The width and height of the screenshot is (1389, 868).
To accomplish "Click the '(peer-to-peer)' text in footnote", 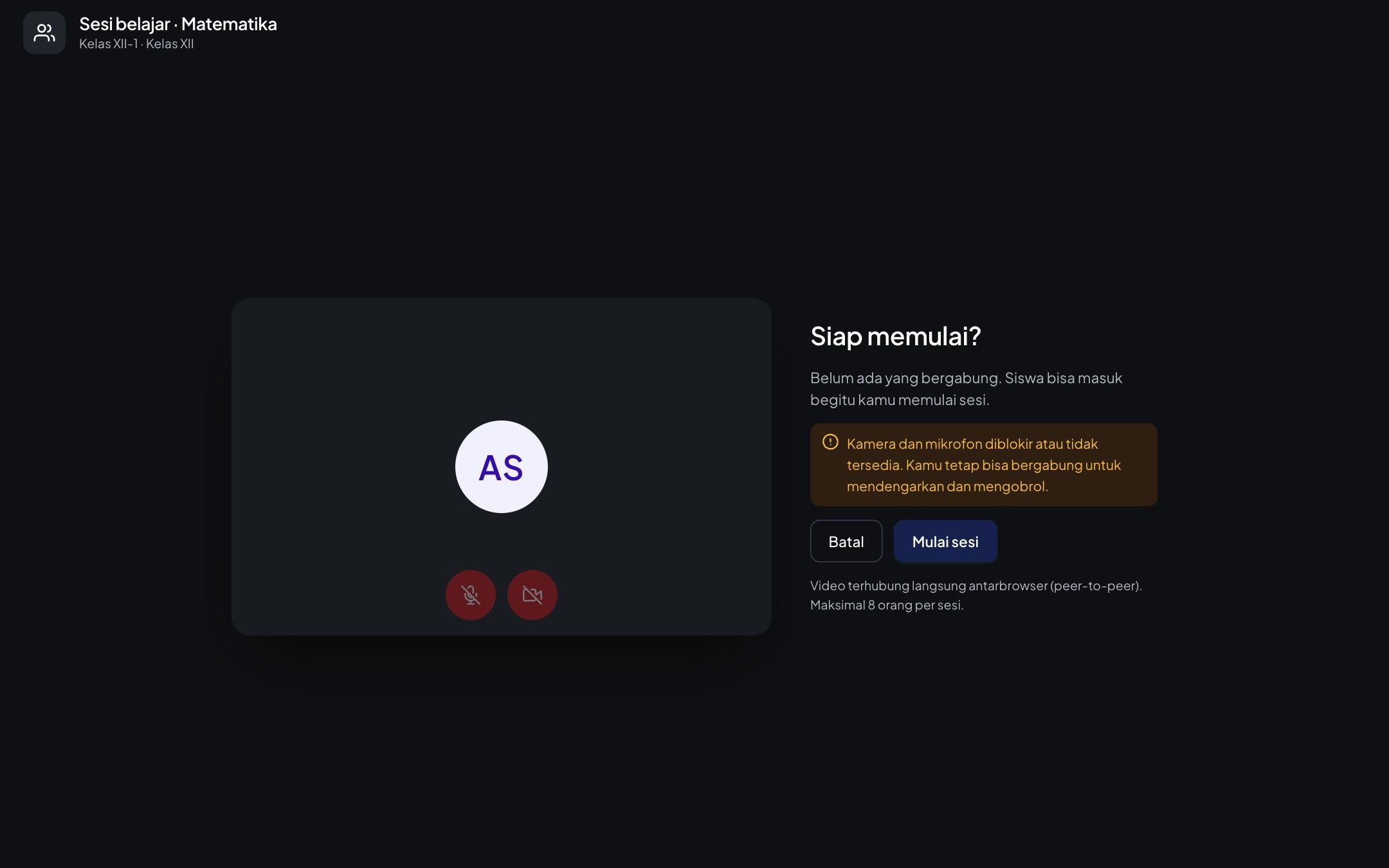I will (x=1096, y=586).
